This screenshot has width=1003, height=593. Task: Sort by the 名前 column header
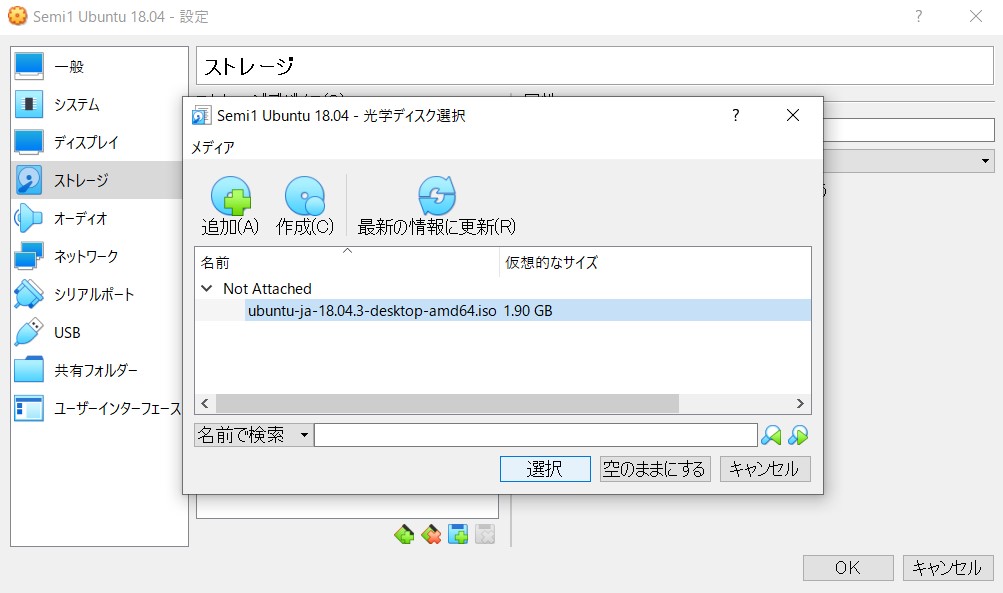[x=347, y=262]
